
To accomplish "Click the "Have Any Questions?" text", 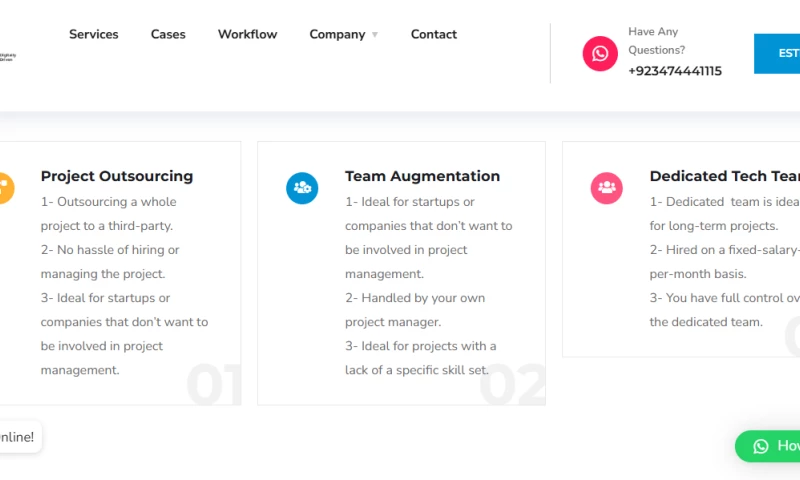I will pos(656,41).
